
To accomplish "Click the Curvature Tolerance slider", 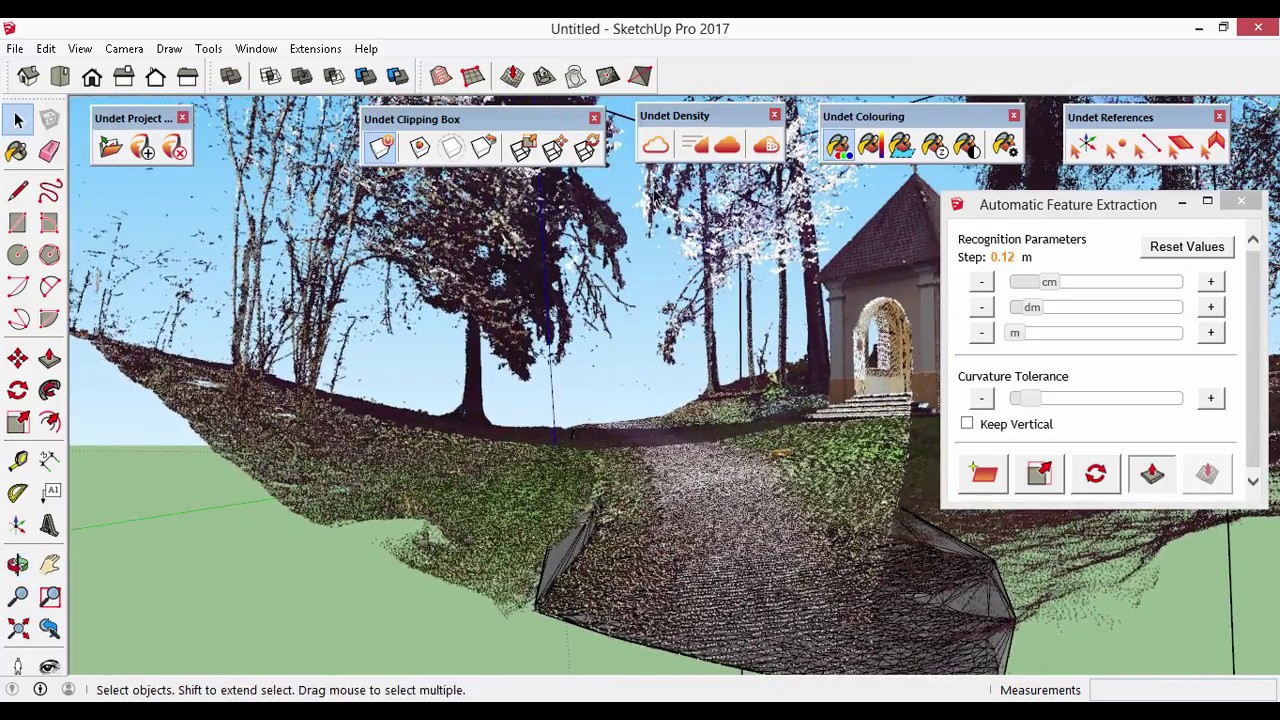I will point(1096,398).
